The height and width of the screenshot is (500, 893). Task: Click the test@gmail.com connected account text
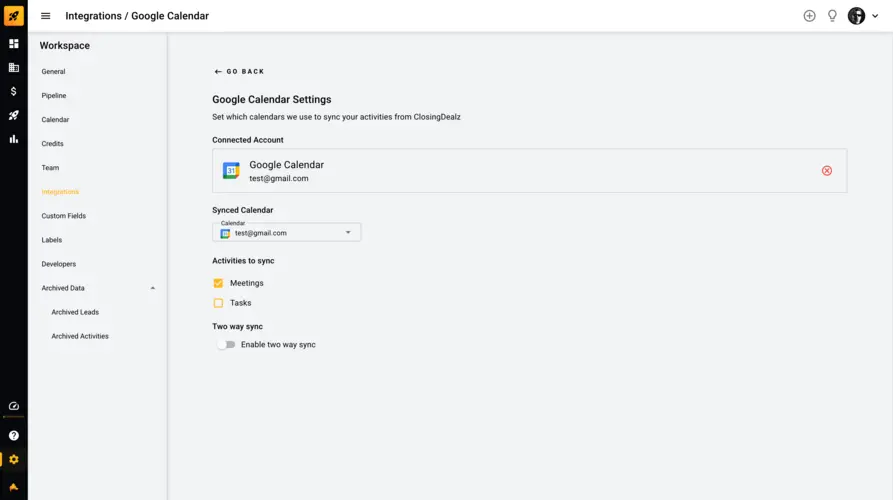pyautogui.click(x=279, y=178)
